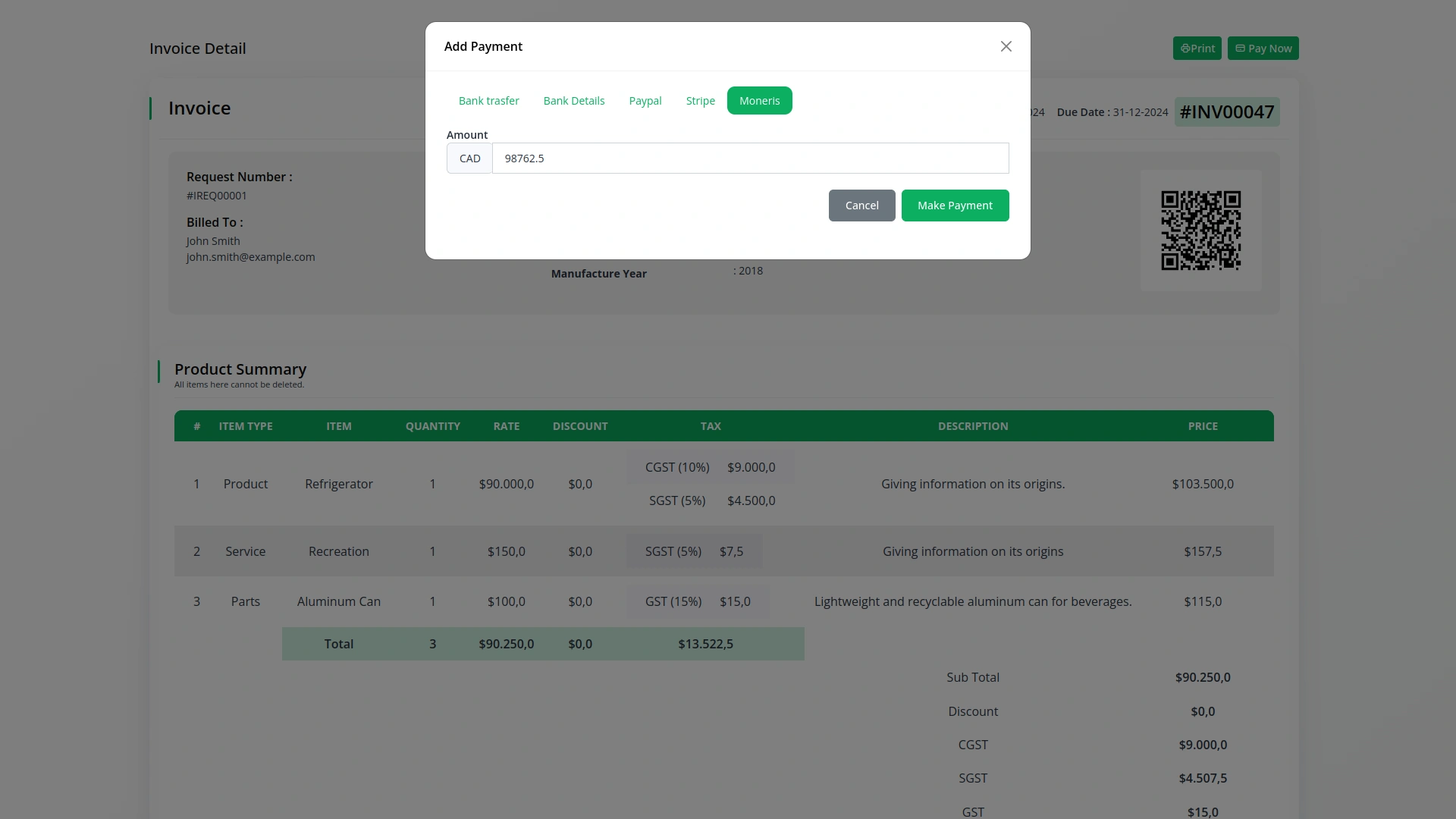Open the Bank Details tab
1456x819 pixels.
pos(573,101)
